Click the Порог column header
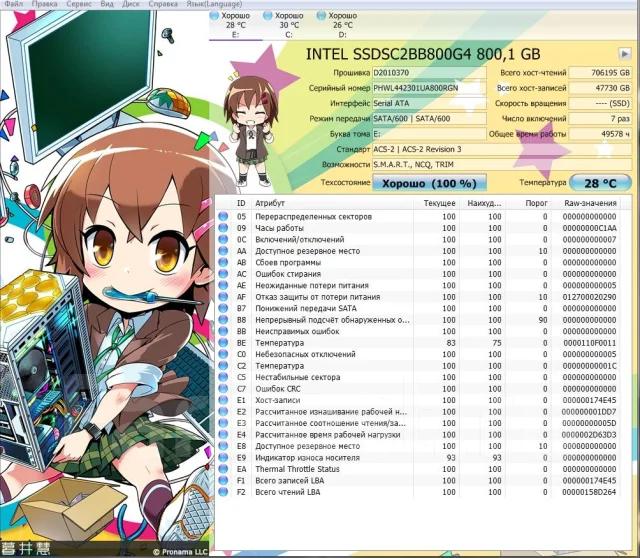 [529, 203]
